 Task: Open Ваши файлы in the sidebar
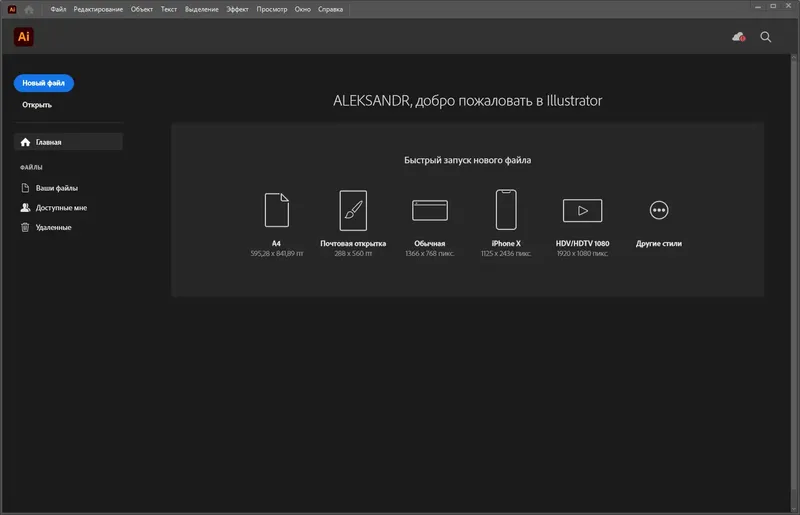pyautogui.click(x=57, y=188)
